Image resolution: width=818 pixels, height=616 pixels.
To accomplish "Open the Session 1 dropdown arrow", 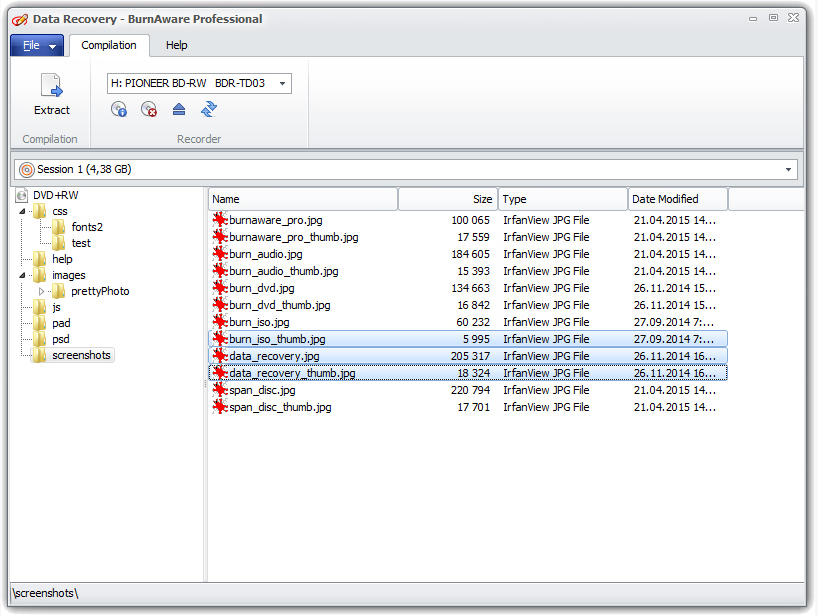I will pos(788,170).
